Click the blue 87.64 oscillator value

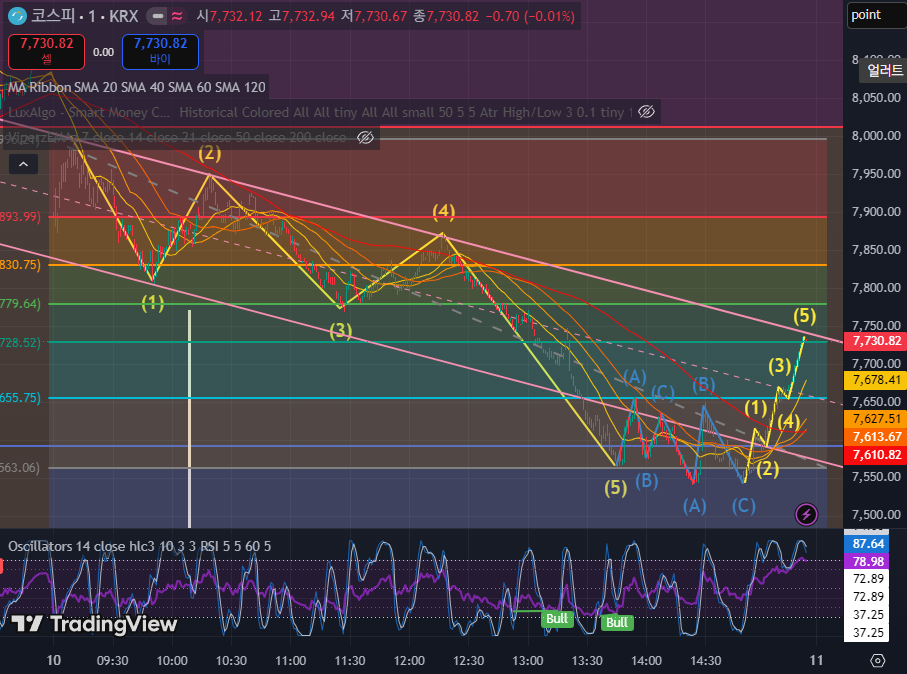pyautogui.click(x=868, y=543)
